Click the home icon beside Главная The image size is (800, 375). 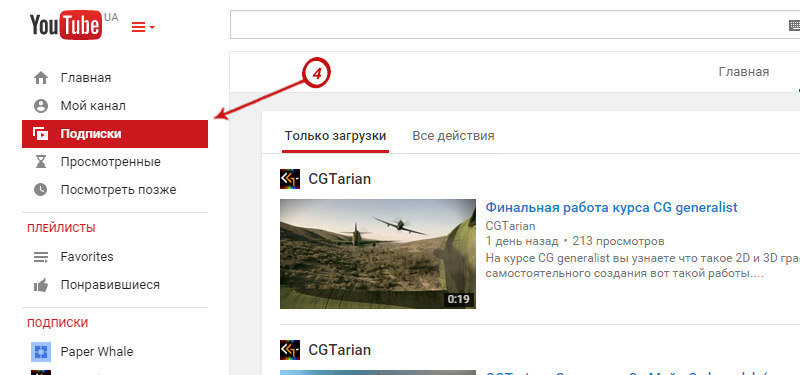pyautogui.click(x=40, y=78)
